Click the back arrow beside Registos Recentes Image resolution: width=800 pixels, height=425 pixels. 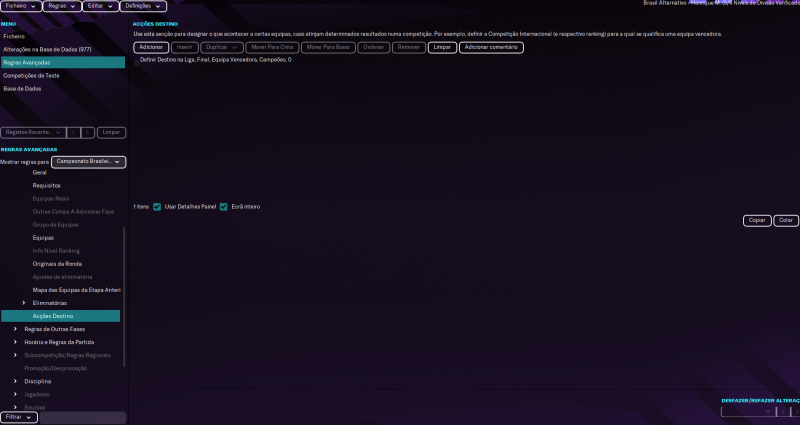73,132
